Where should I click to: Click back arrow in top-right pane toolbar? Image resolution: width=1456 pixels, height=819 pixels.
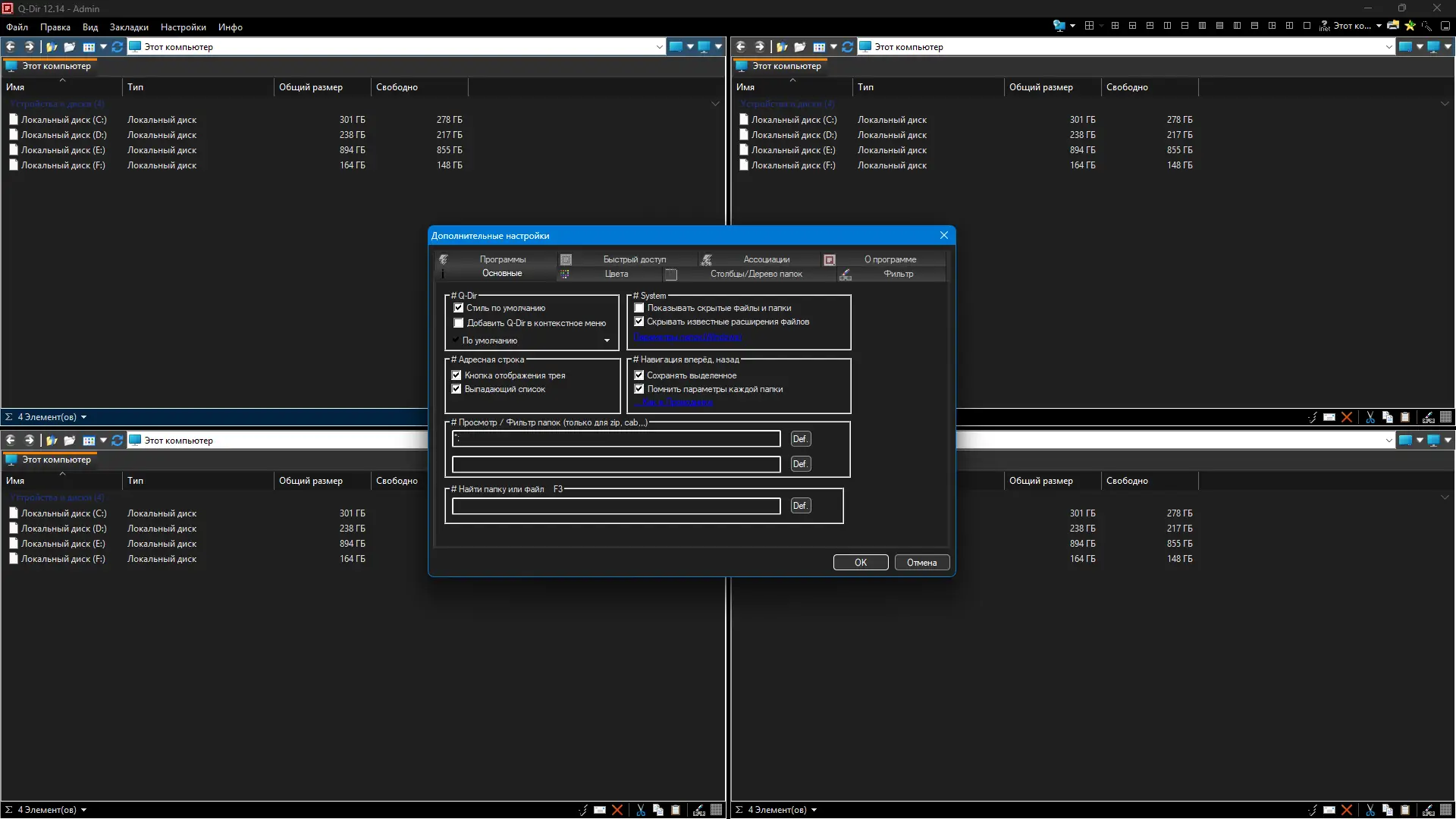[741, 47]
